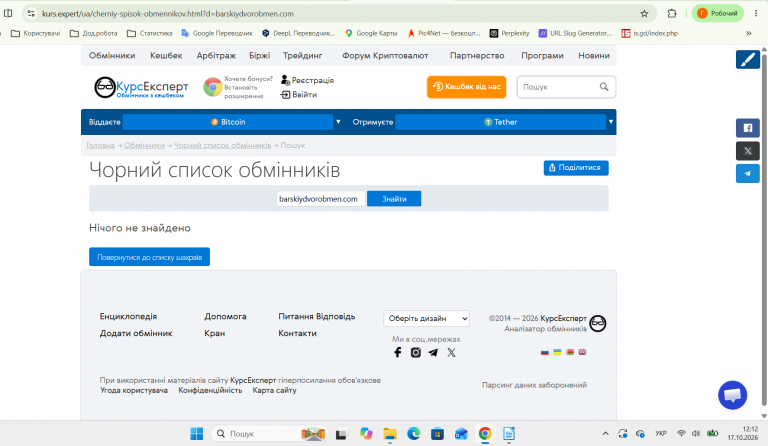The height and width of the screenshot is (446, 768).
Task: Show hidden system tray icons
Action: (x=605, y=434)
